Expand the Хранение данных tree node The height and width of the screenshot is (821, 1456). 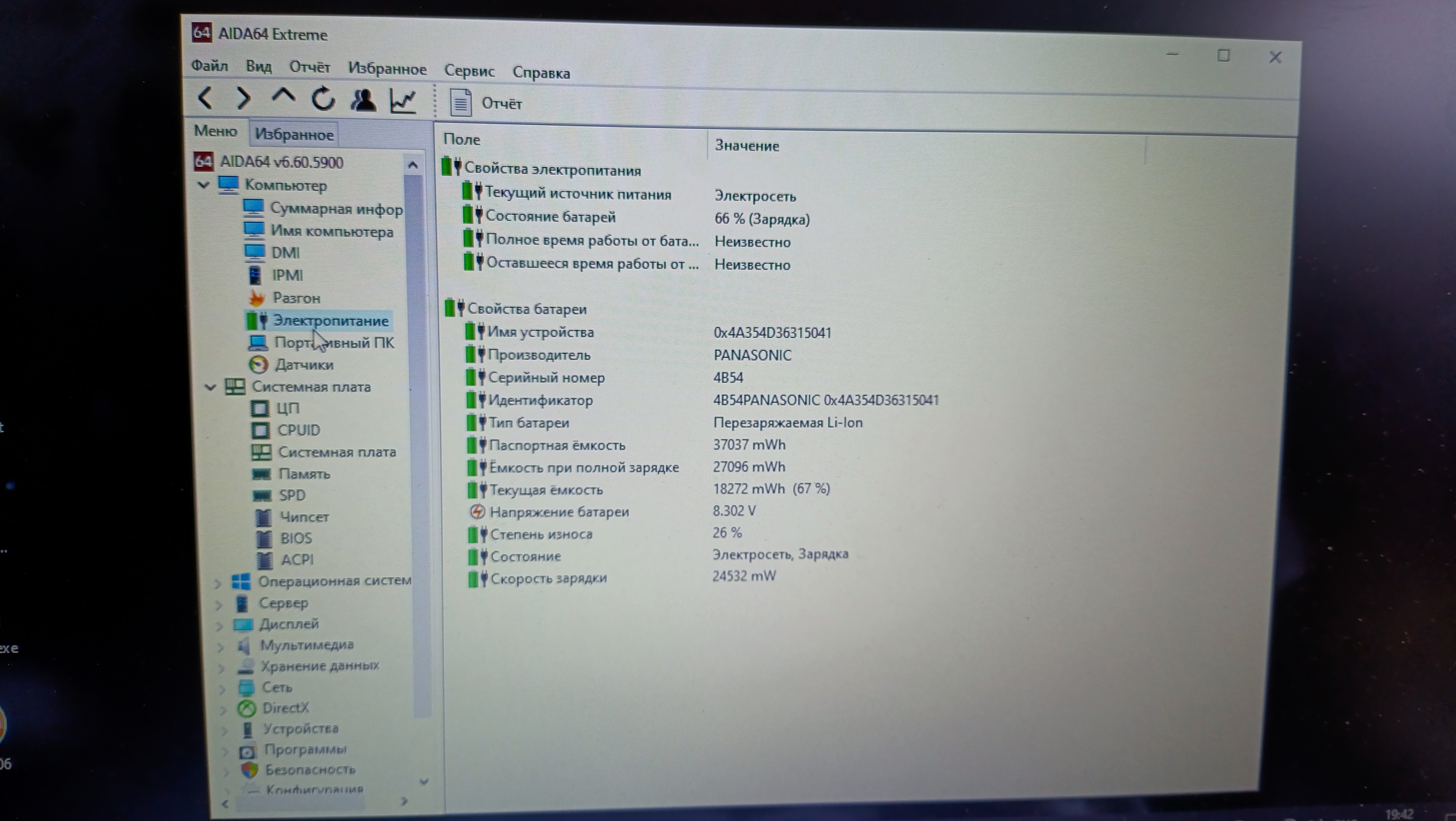tap(222, 668)
